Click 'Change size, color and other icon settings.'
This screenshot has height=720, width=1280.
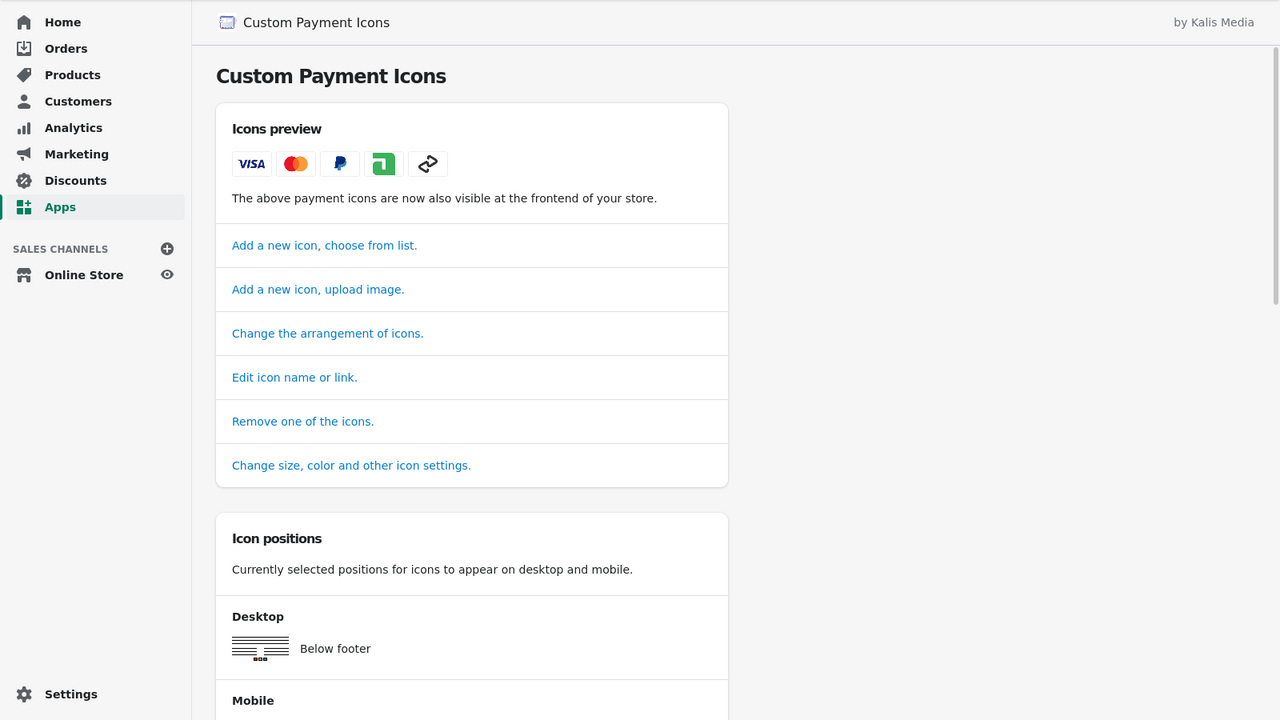(x=351, y=465)
